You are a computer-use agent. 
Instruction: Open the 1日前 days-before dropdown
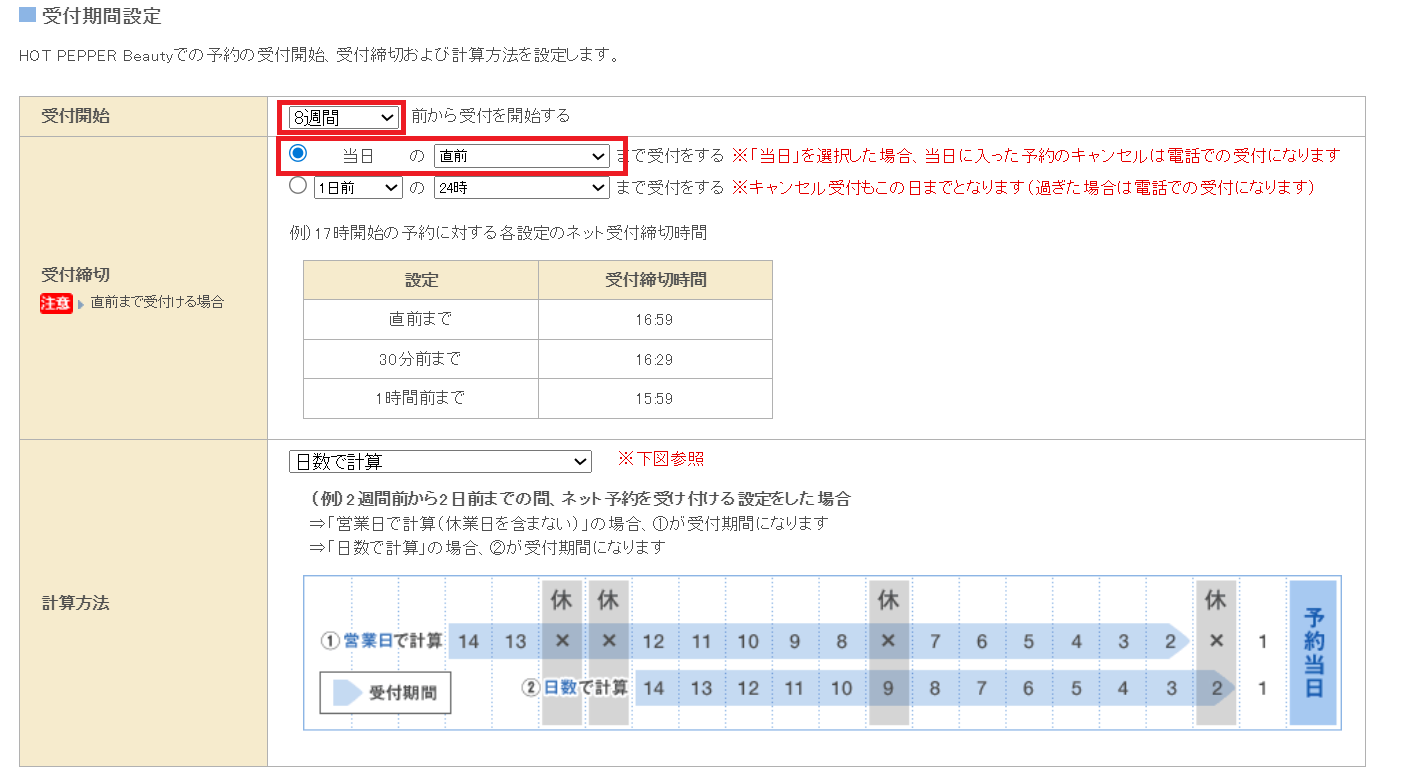(357, 187)
